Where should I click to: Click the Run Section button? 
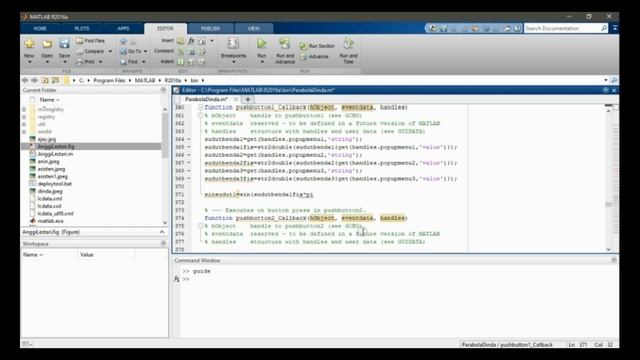pyautogui.click(x=317, y=46)
